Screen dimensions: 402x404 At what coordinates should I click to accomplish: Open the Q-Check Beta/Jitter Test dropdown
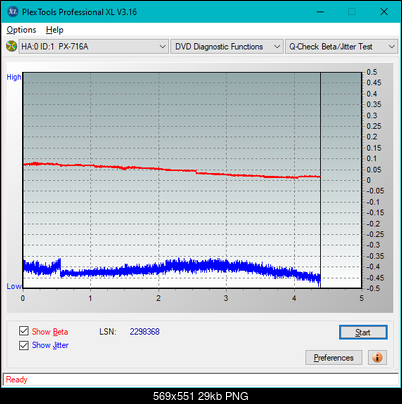click(x=341, y=47)
